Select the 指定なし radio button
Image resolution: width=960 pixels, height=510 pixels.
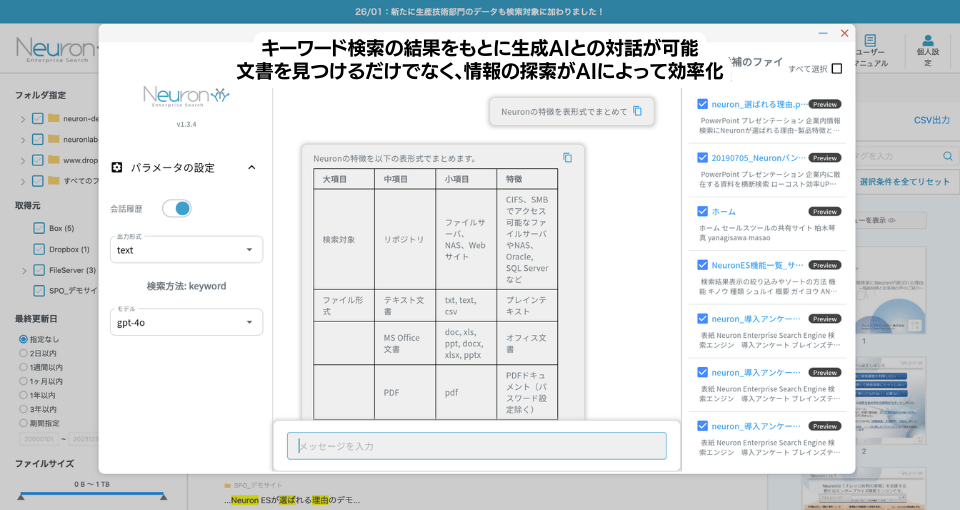point(23,339)
